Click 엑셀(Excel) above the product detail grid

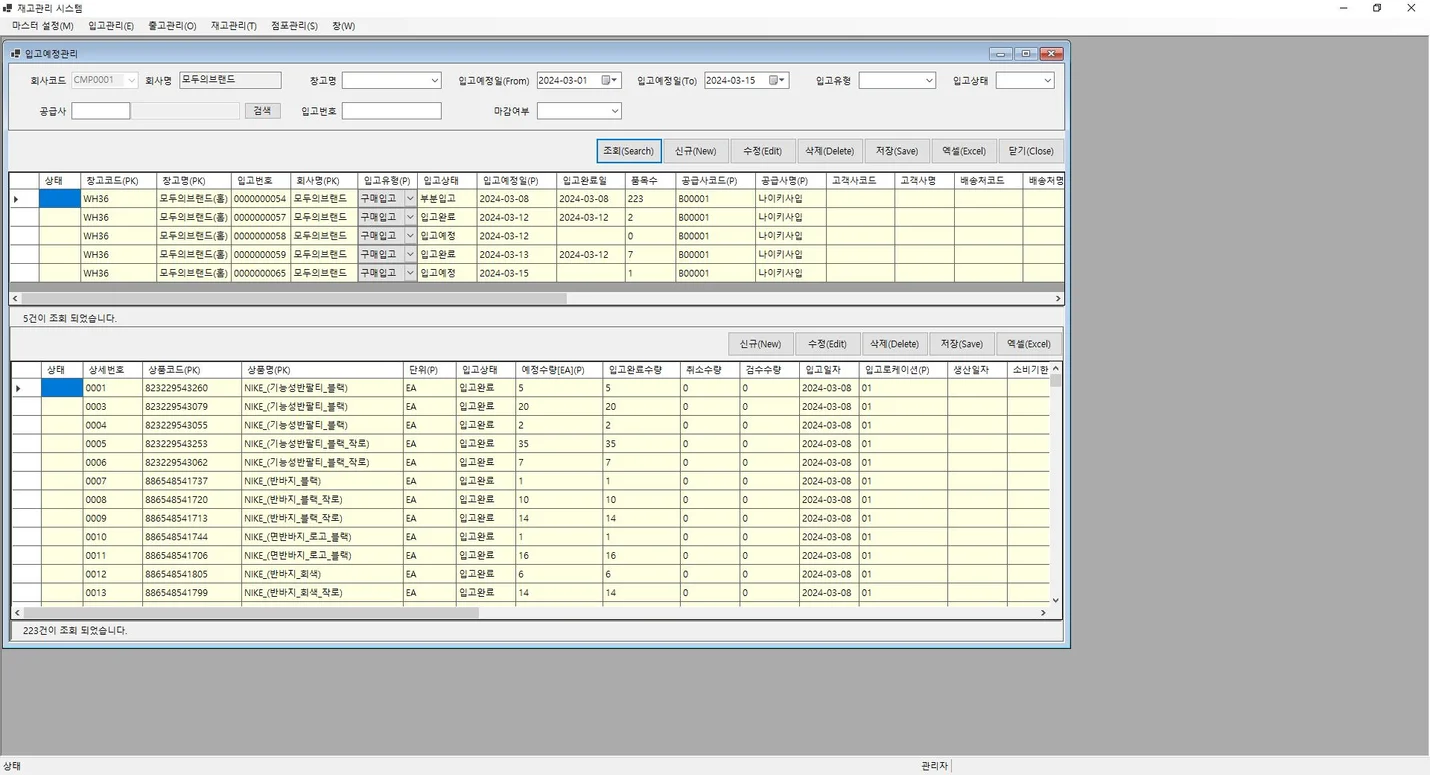[1029, 344]
